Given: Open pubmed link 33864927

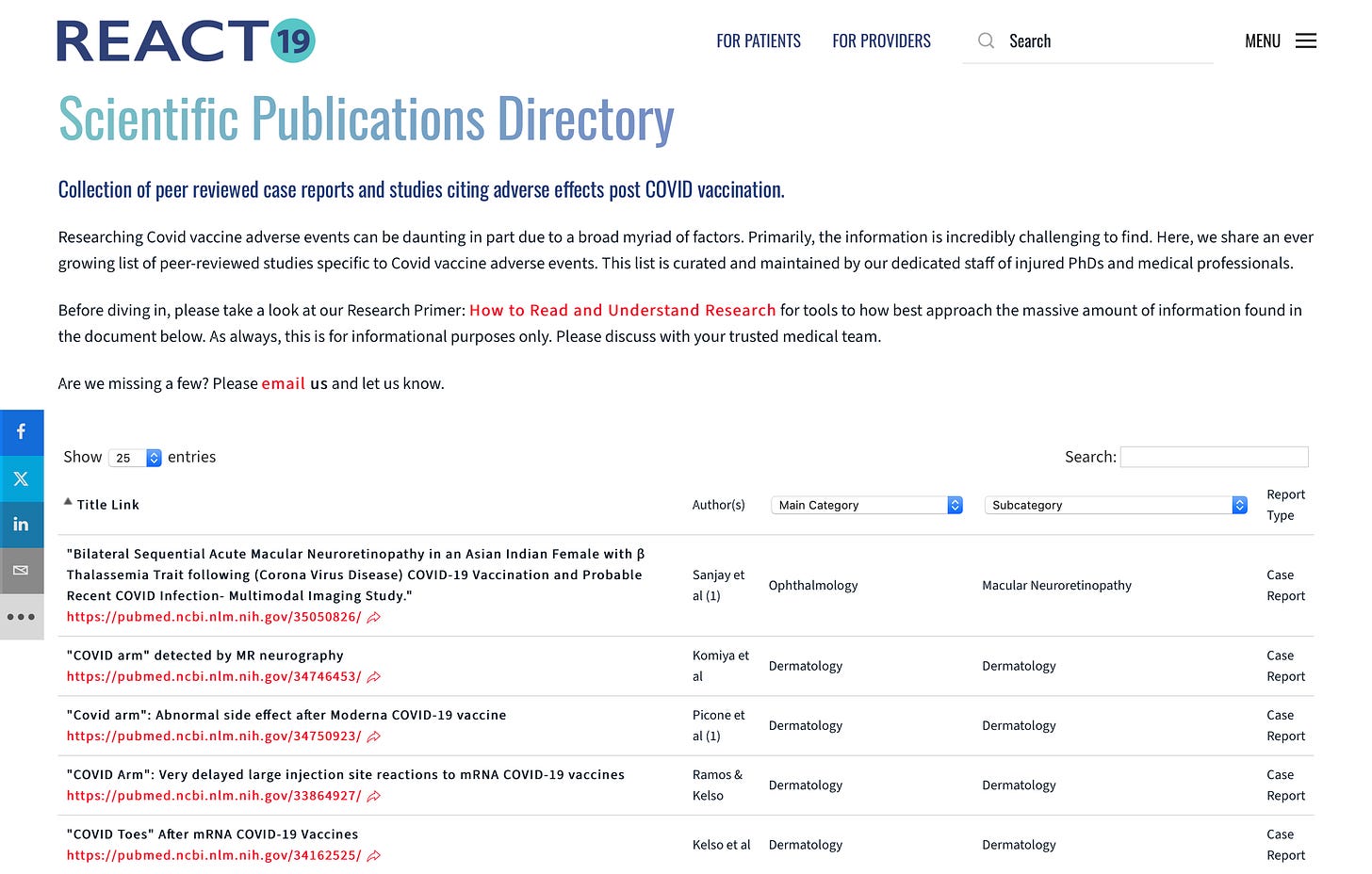Looking at the screenshot, I should click(x=214, y=796).
